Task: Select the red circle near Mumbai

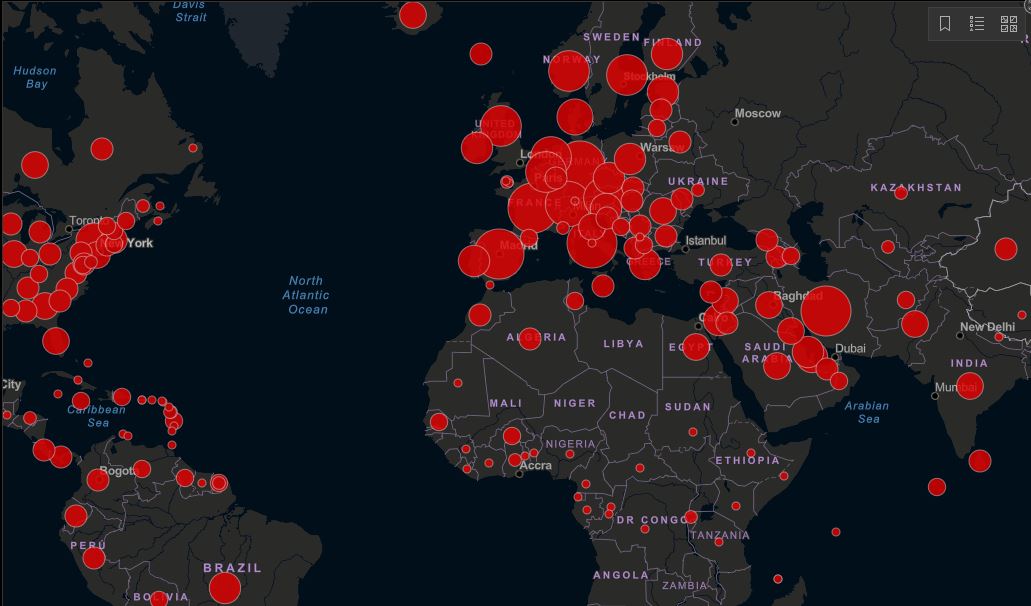Action: tap(969, 386)
